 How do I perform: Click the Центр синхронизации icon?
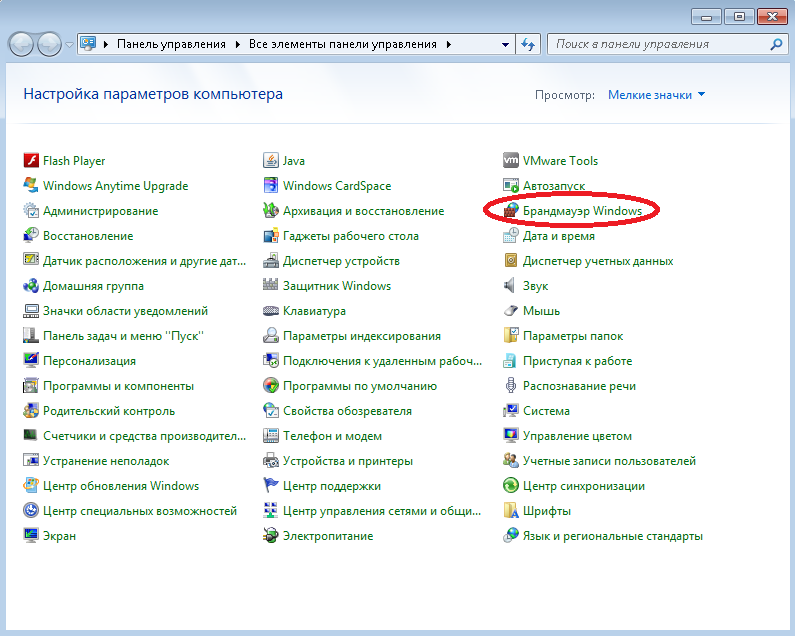(x=511, y=486)
